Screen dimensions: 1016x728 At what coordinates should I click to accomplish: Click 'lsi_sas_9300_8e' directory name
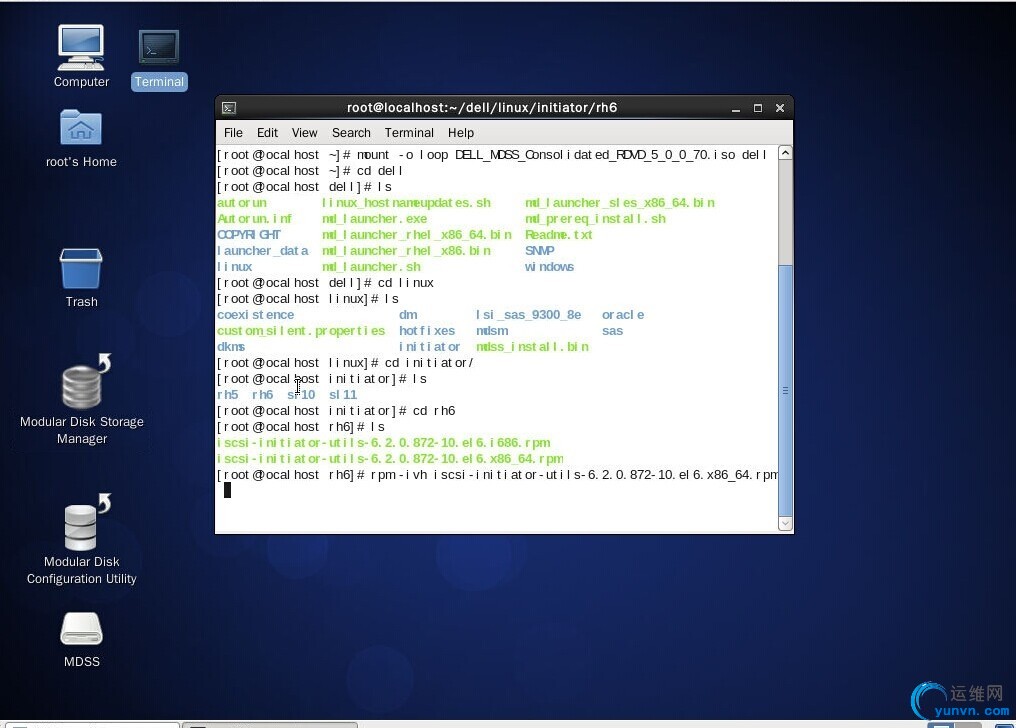tap(529, 315)
